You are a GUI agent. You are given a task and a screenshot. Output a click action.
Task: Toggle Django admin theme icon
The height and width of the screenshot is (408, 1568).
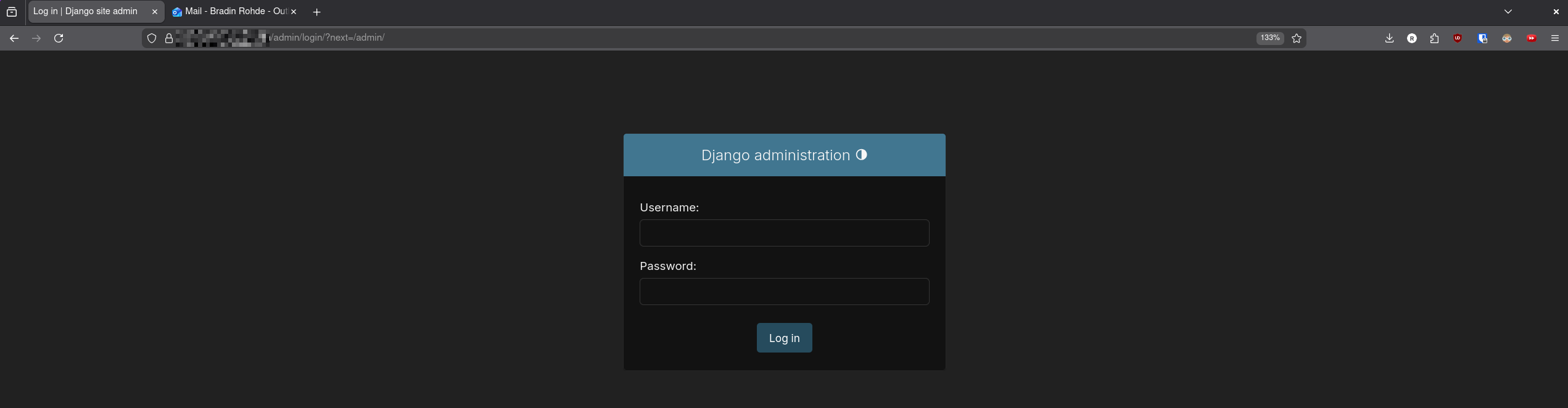pyautogui.click(x=861, y=155)
